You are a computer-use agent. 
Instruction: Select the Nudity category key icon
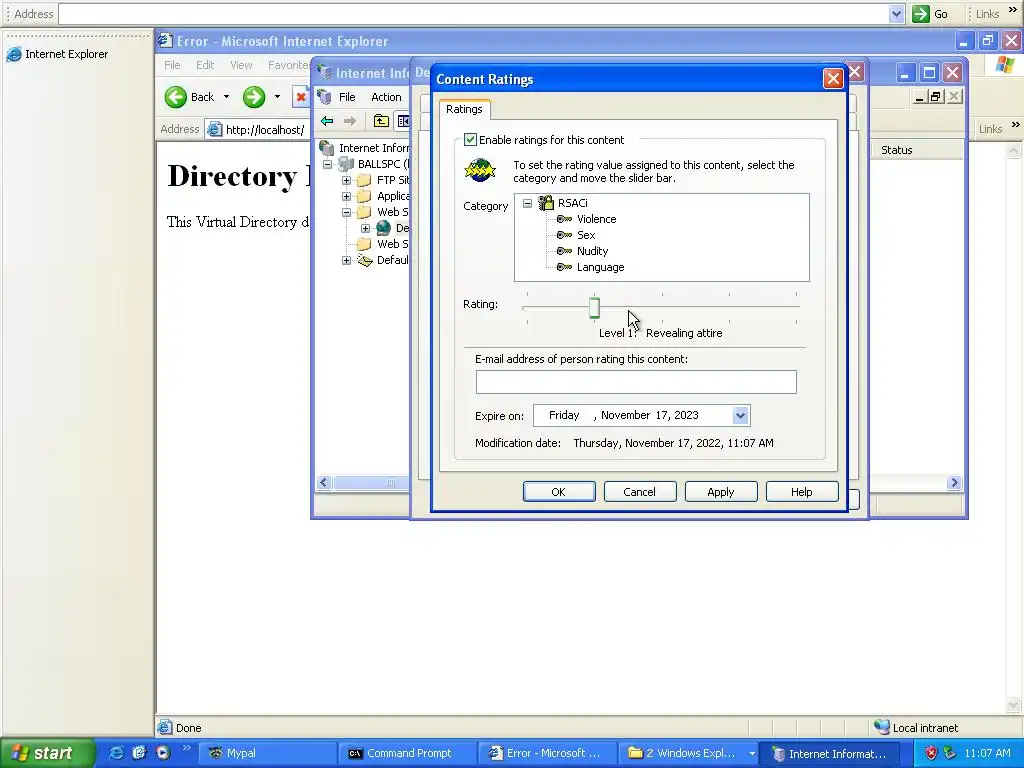coord(564,251)
